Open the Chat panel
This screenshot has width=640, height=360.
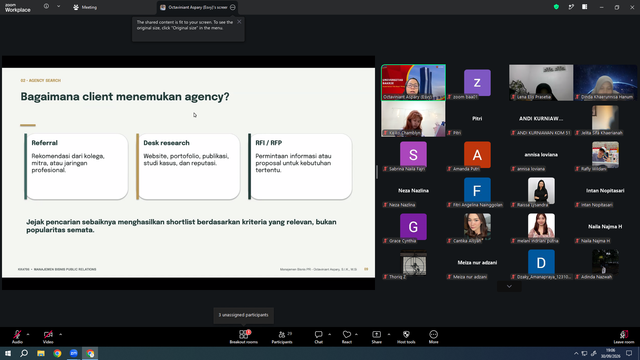318,337
